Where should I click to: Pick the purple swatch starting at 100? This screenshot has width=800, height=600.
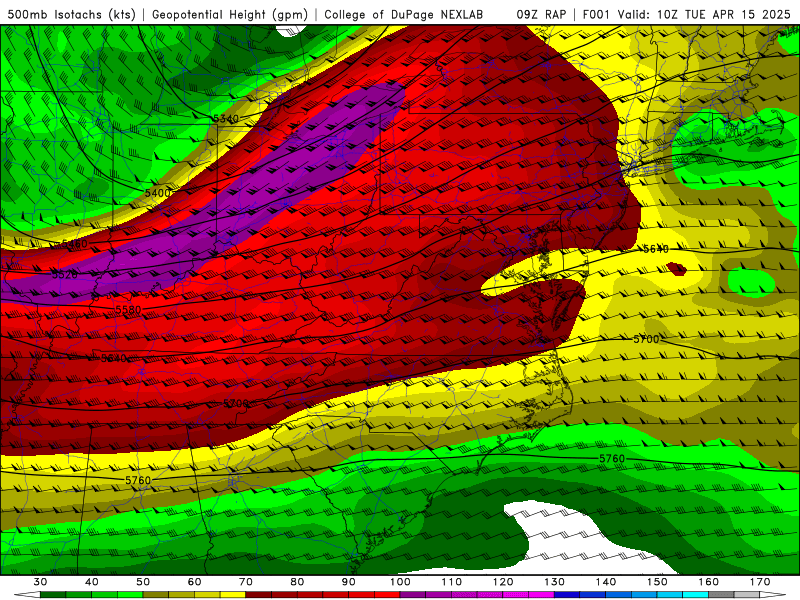(x=413, y=595)
